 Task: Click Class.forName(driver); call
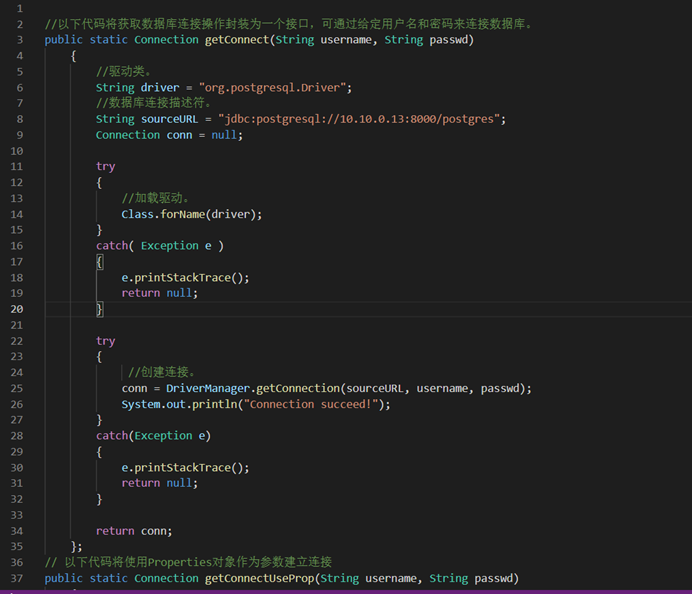click(192, 214)
